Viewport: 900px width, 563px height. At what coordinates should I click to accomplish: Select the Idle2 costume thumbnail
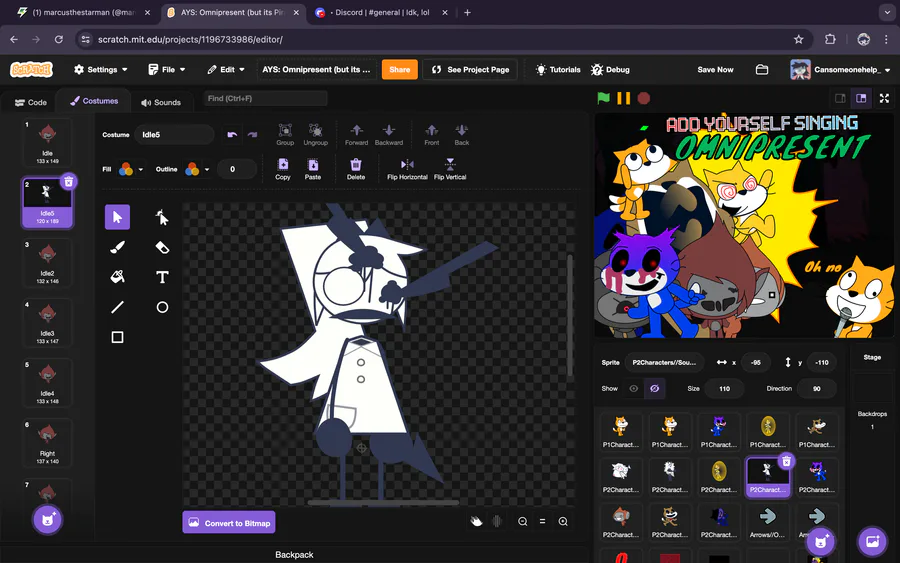pos(47,262)
